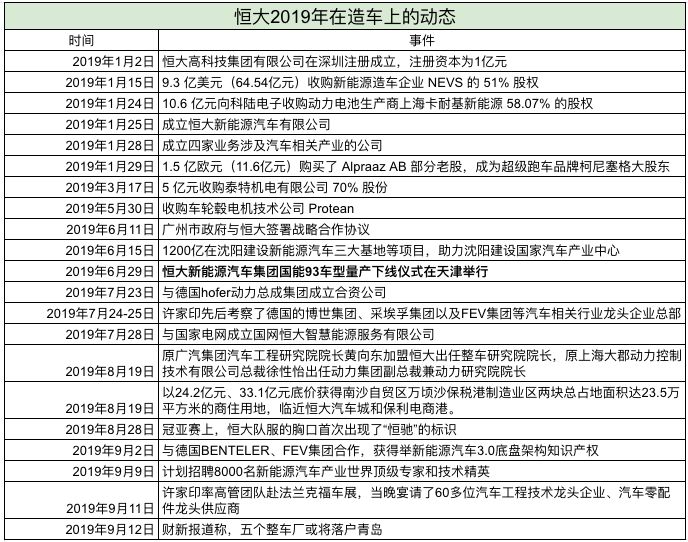The image size is (688, 542).
Task: Select date cell 2019年9月2日
Action: click(x=81, y=450)
